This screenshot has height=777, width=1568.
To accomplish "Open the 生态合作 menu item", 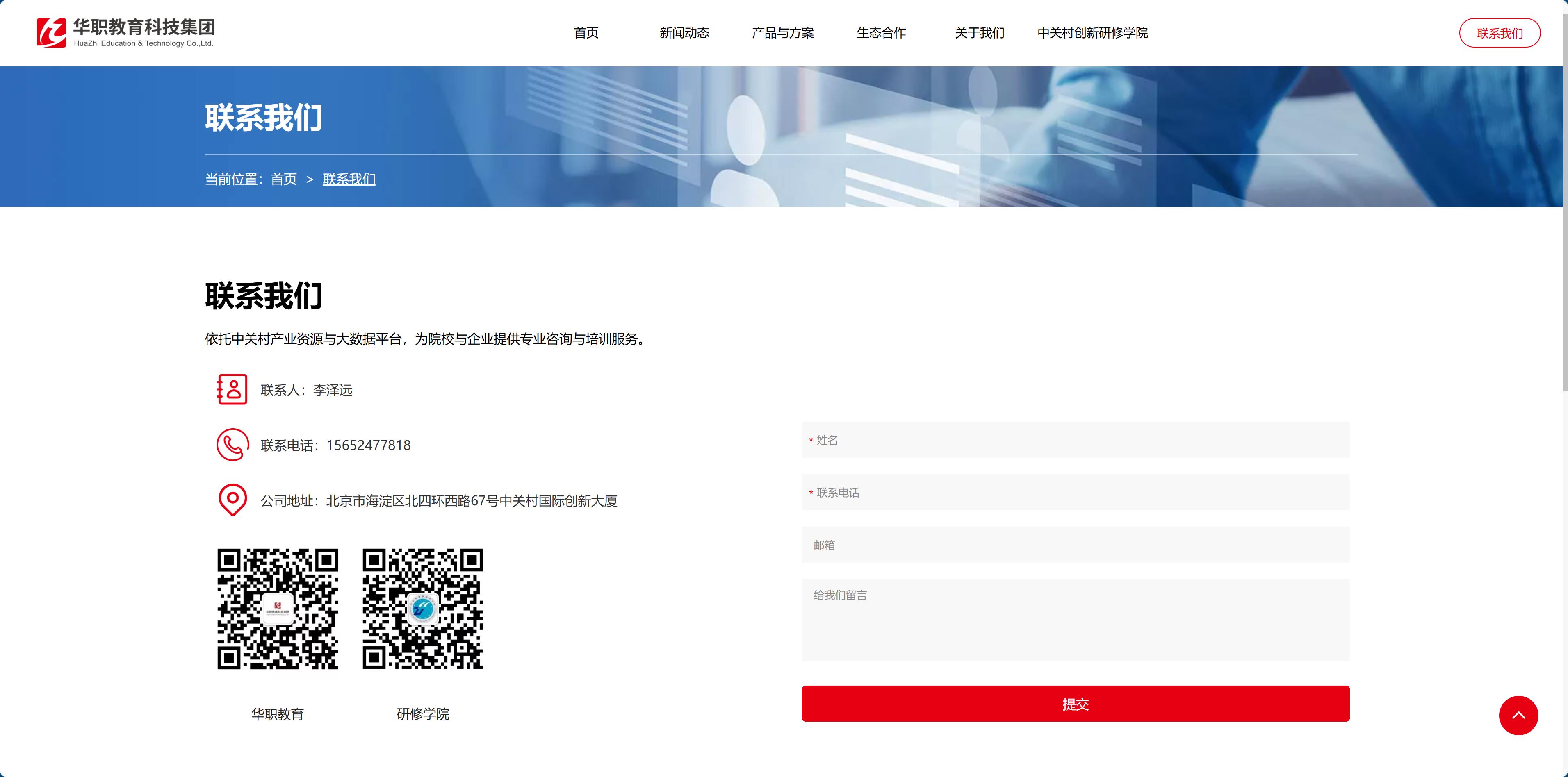I will coord(881,33).
